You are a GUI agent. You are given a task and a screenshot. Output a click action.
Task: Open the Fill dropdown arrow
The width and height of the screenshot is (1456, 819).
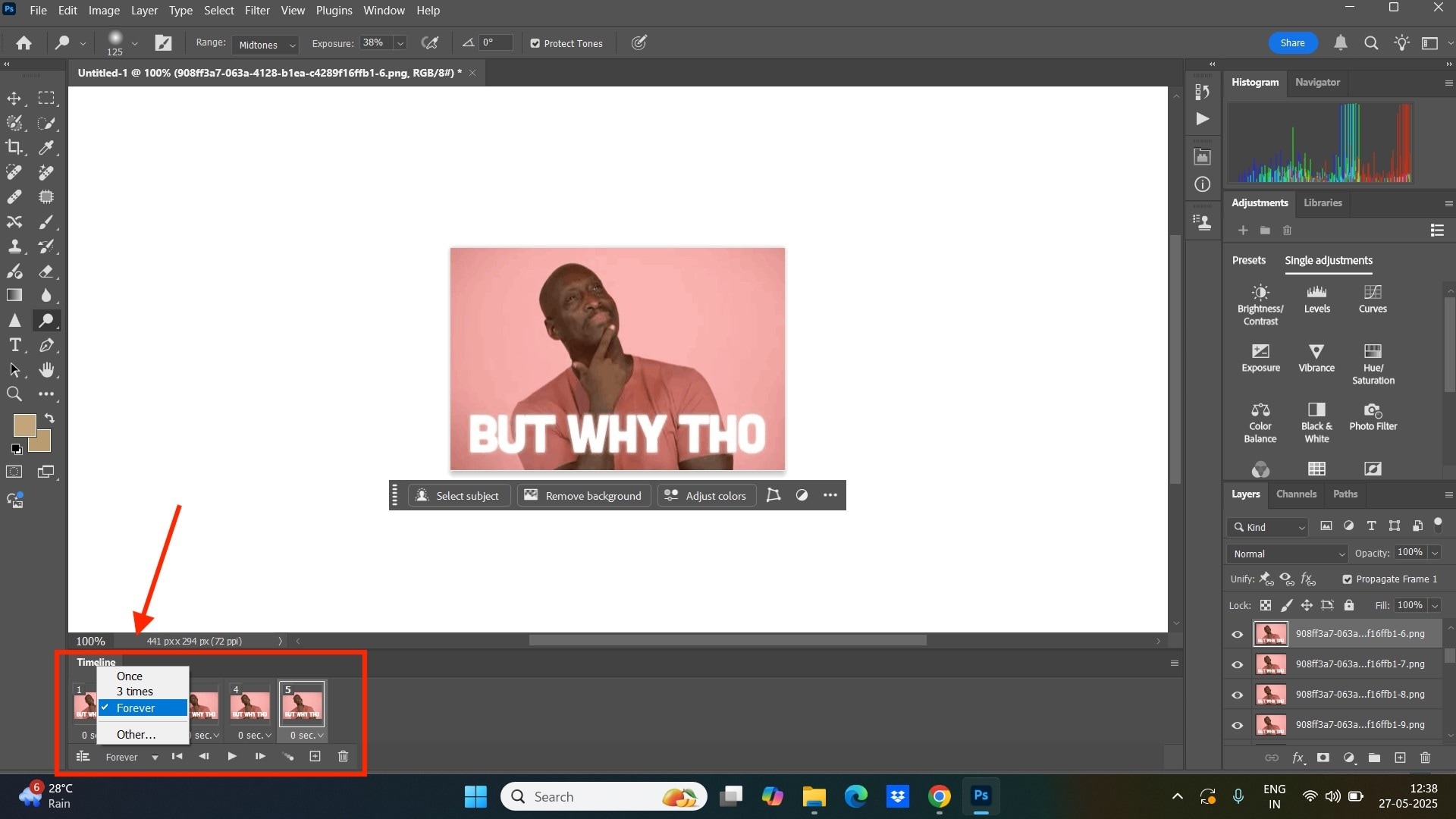click(x=1434, y=605)
